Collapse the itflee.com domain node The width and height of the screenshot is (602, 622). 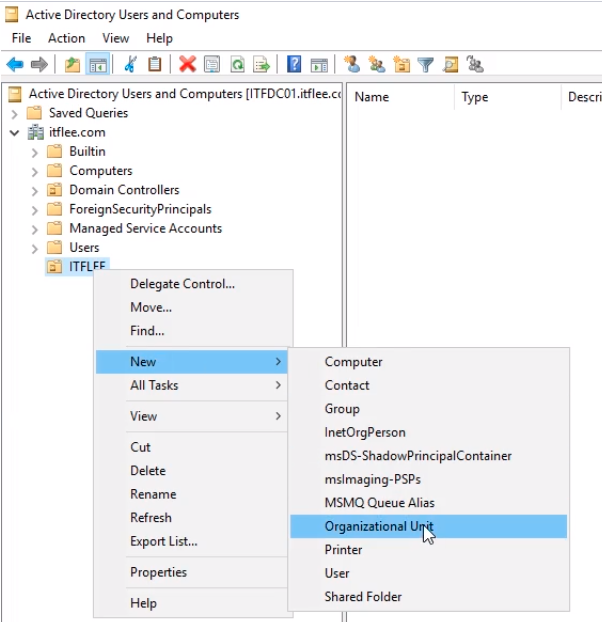click(15, 132)
